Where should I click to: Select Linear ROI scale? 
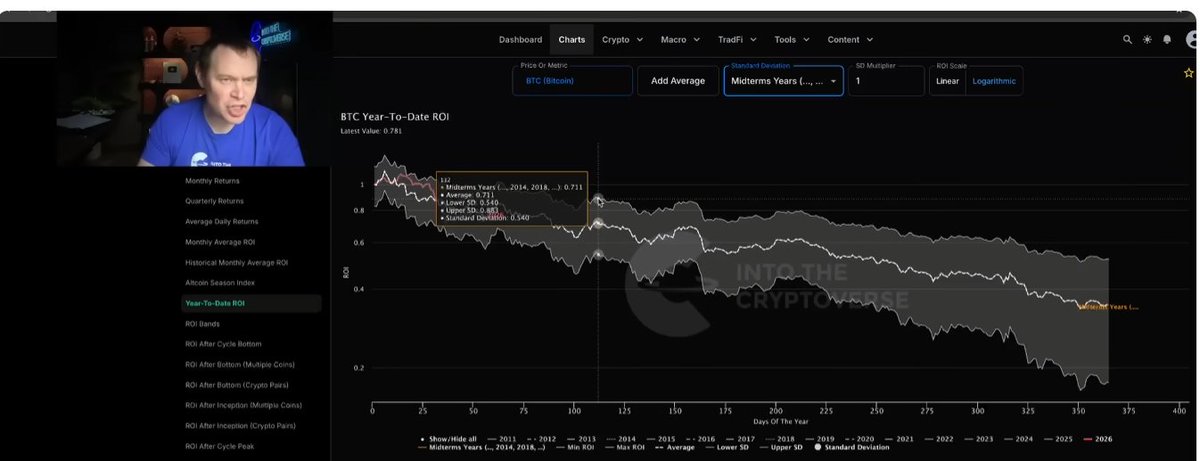tap(947, 81)
